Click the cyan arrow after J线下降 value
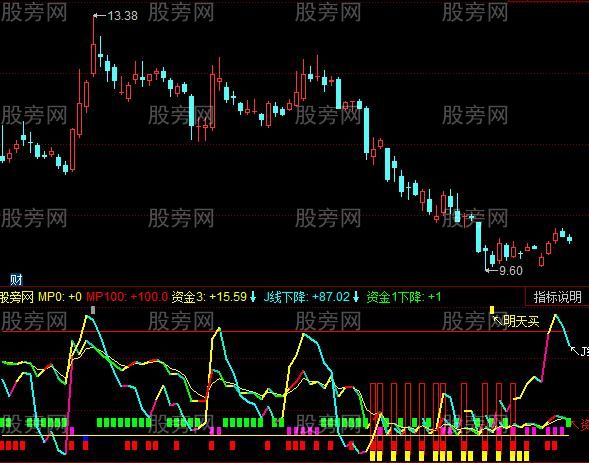The width and height of the screenshot is (589, 463). [356, 297]
